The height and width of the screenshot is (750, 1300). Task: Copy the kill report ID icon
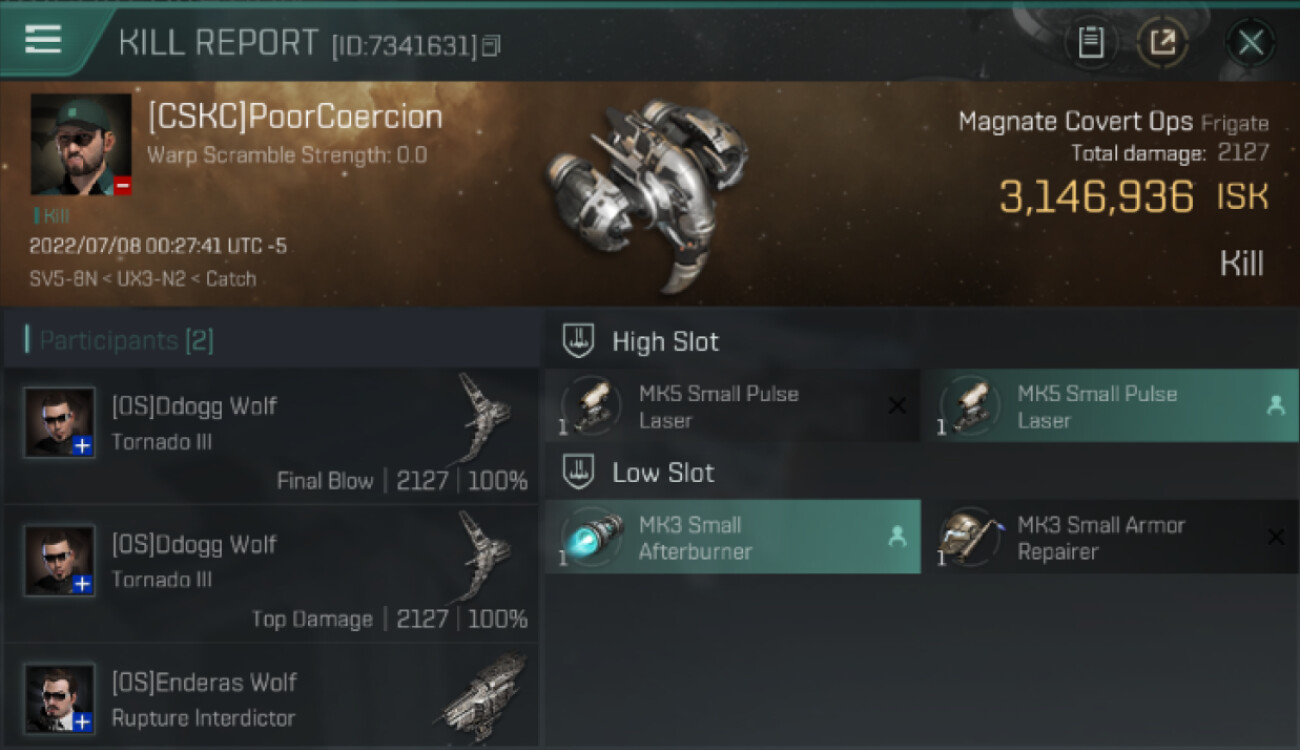[491, 46]
